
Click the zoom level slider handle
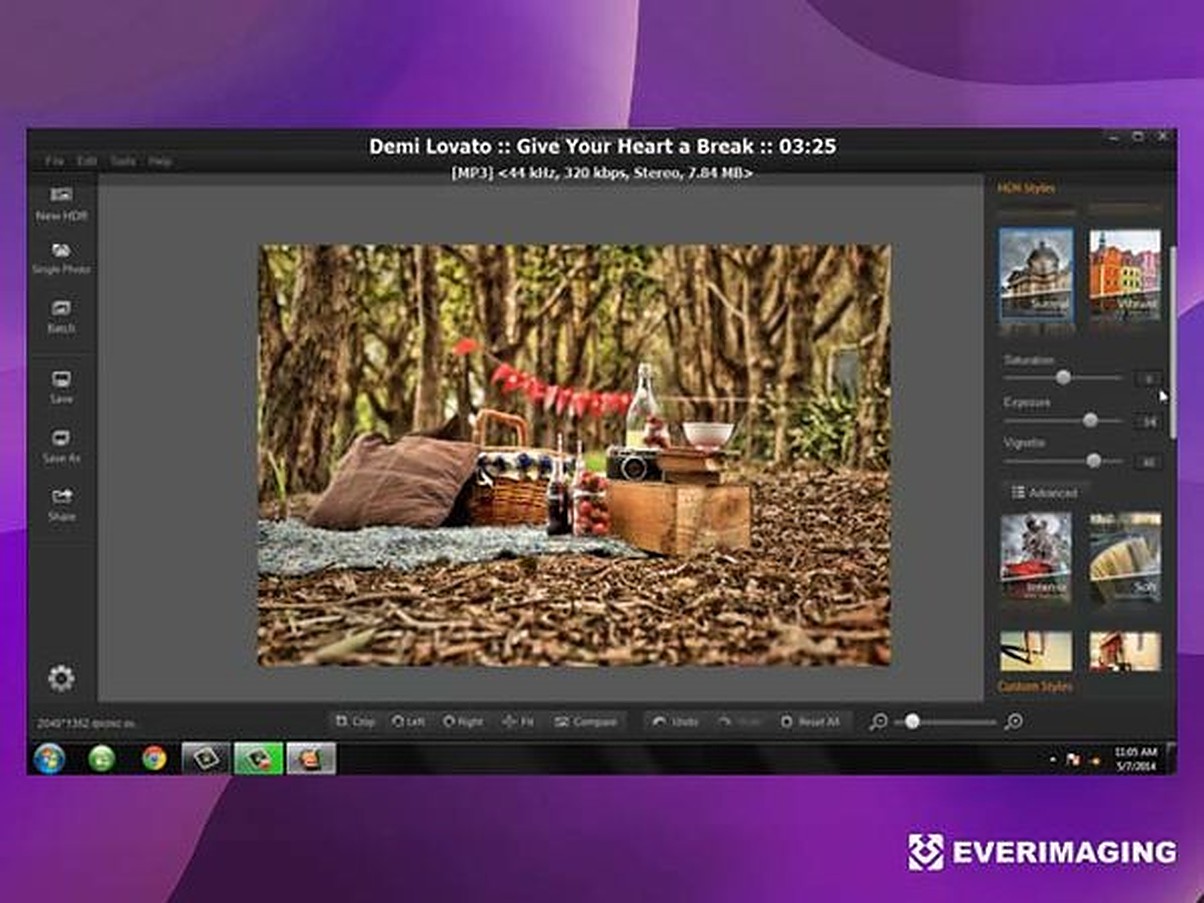(911, 721)
